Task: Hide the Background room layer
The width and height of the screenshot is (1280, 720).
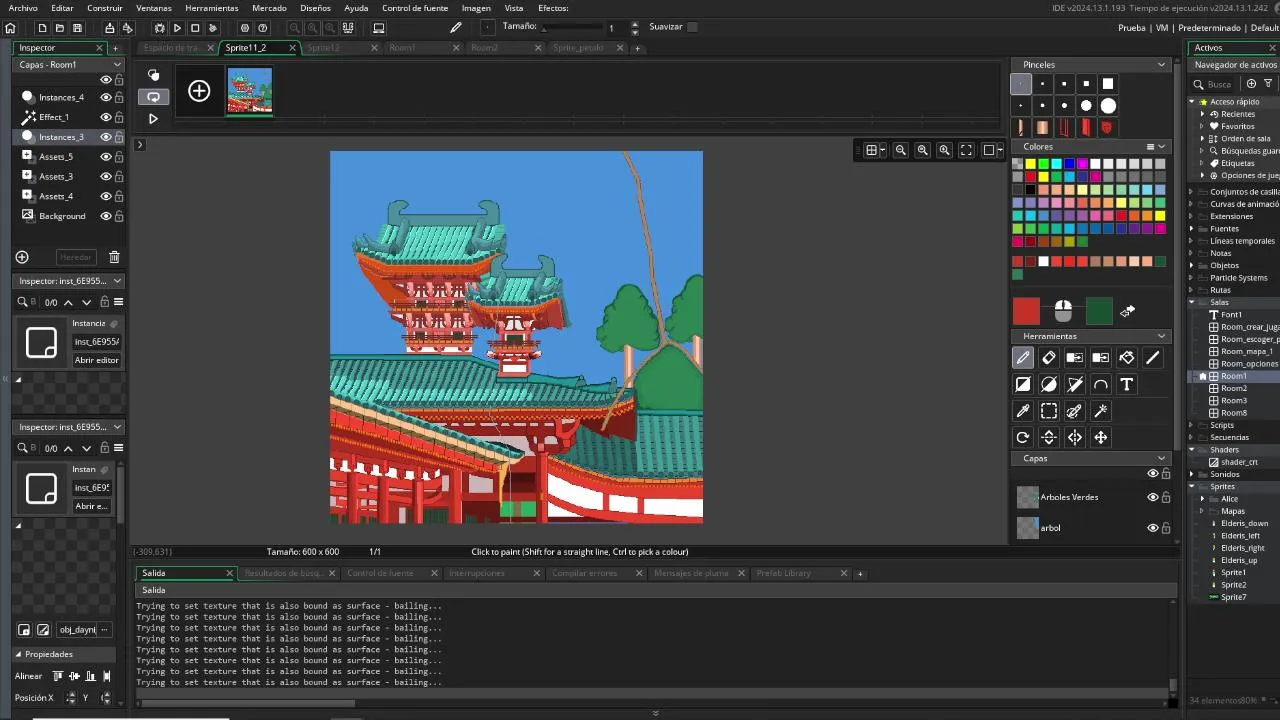Action: click(x=105, y=216)
